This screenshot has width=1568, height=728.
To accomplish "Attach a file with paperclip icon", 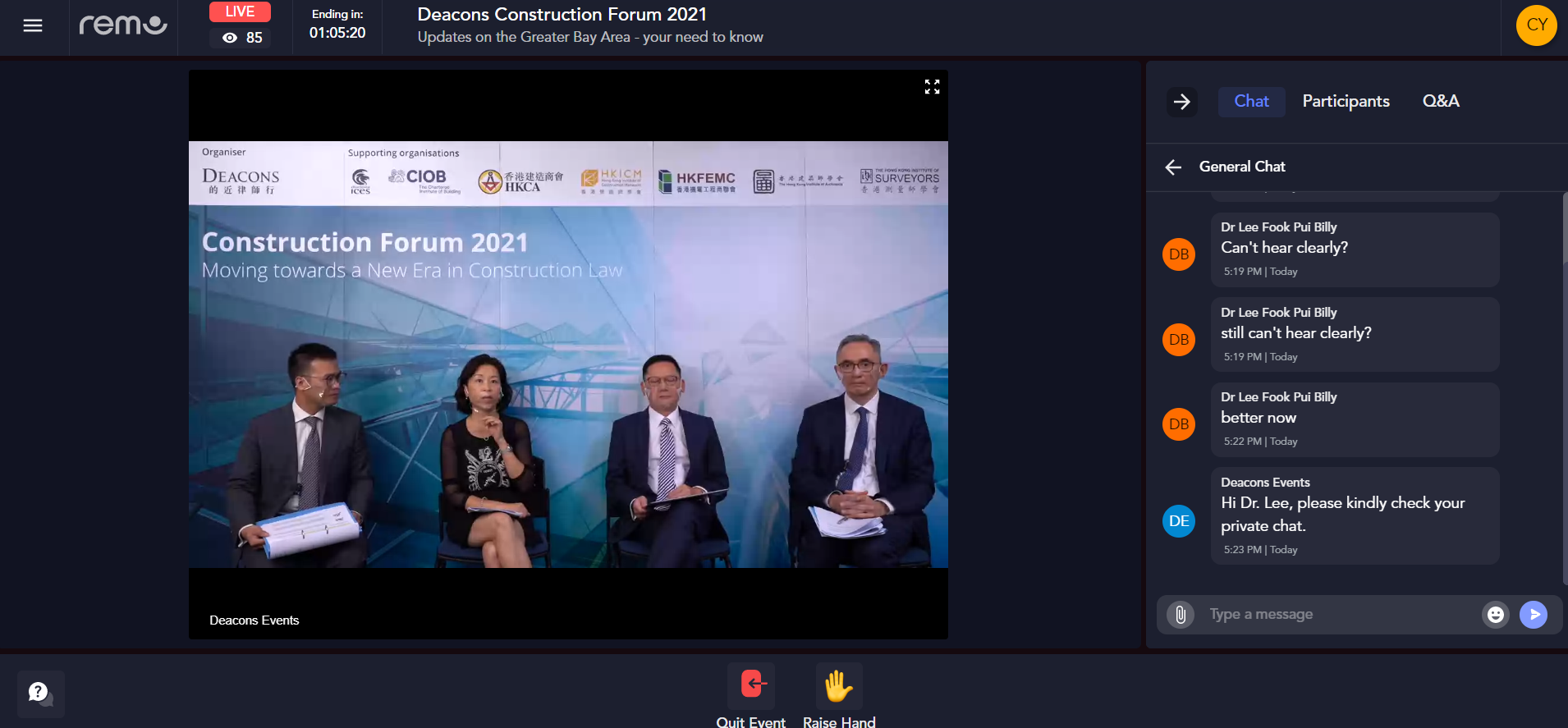I will [x=1181, y=615].
